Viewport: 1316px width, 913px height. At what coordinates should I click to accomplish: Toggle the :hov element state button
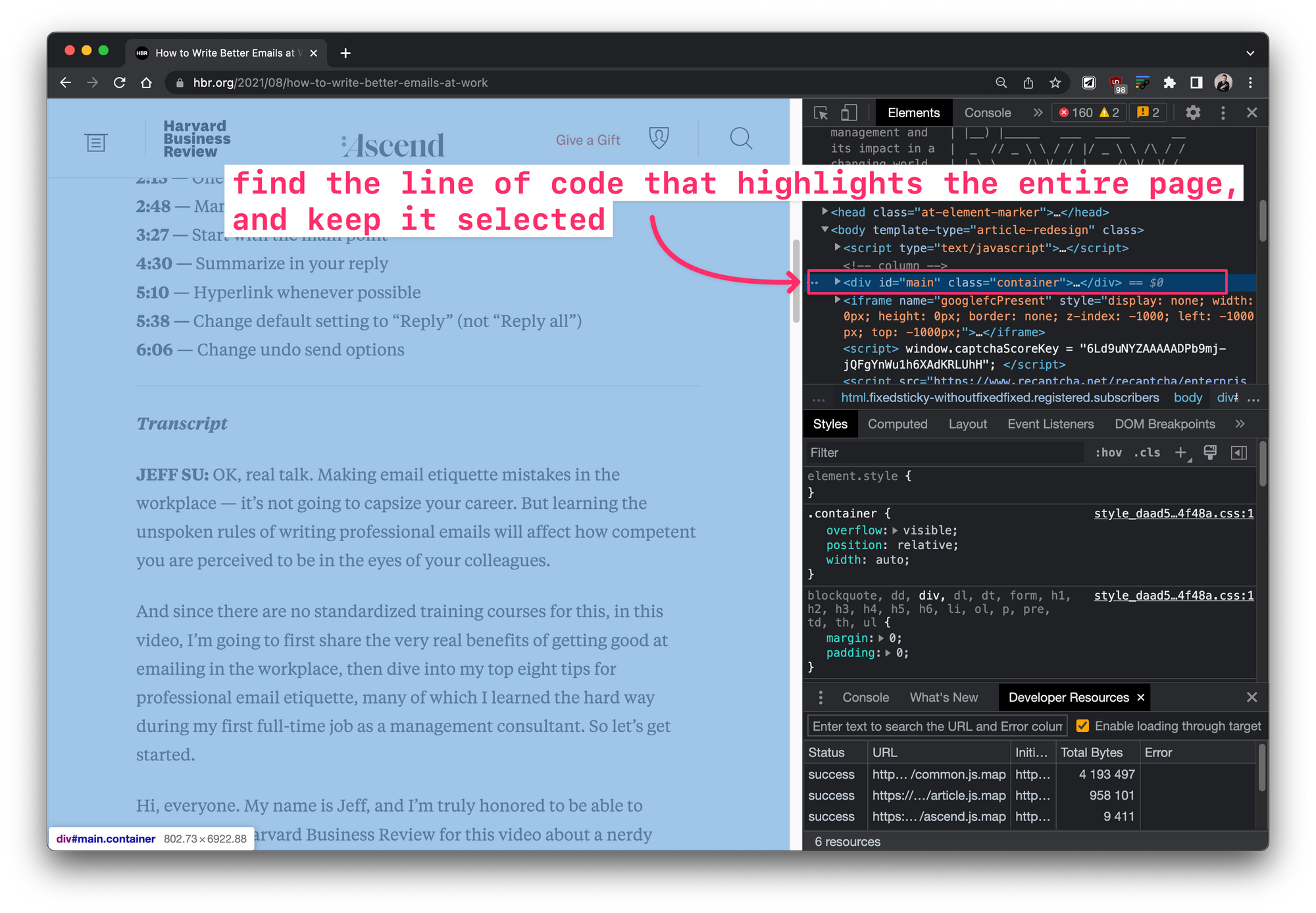(1109, 453)
